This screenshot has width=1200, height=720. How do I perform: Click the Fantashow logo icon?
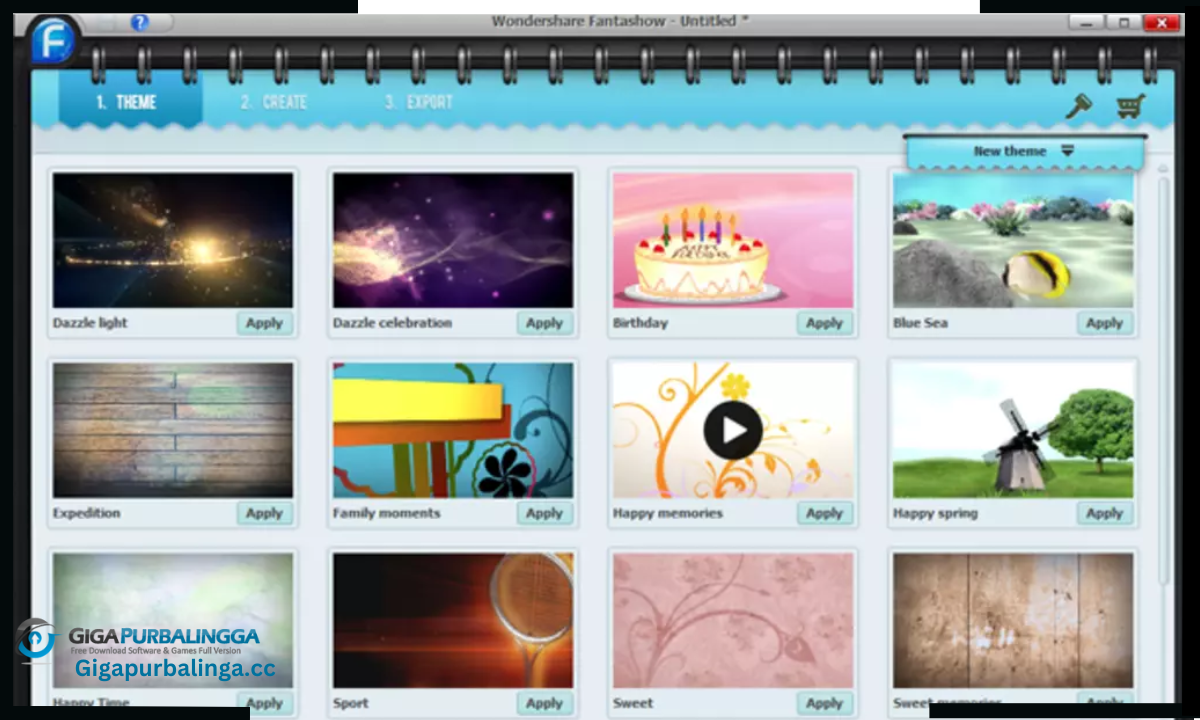(x=52, y=42)
